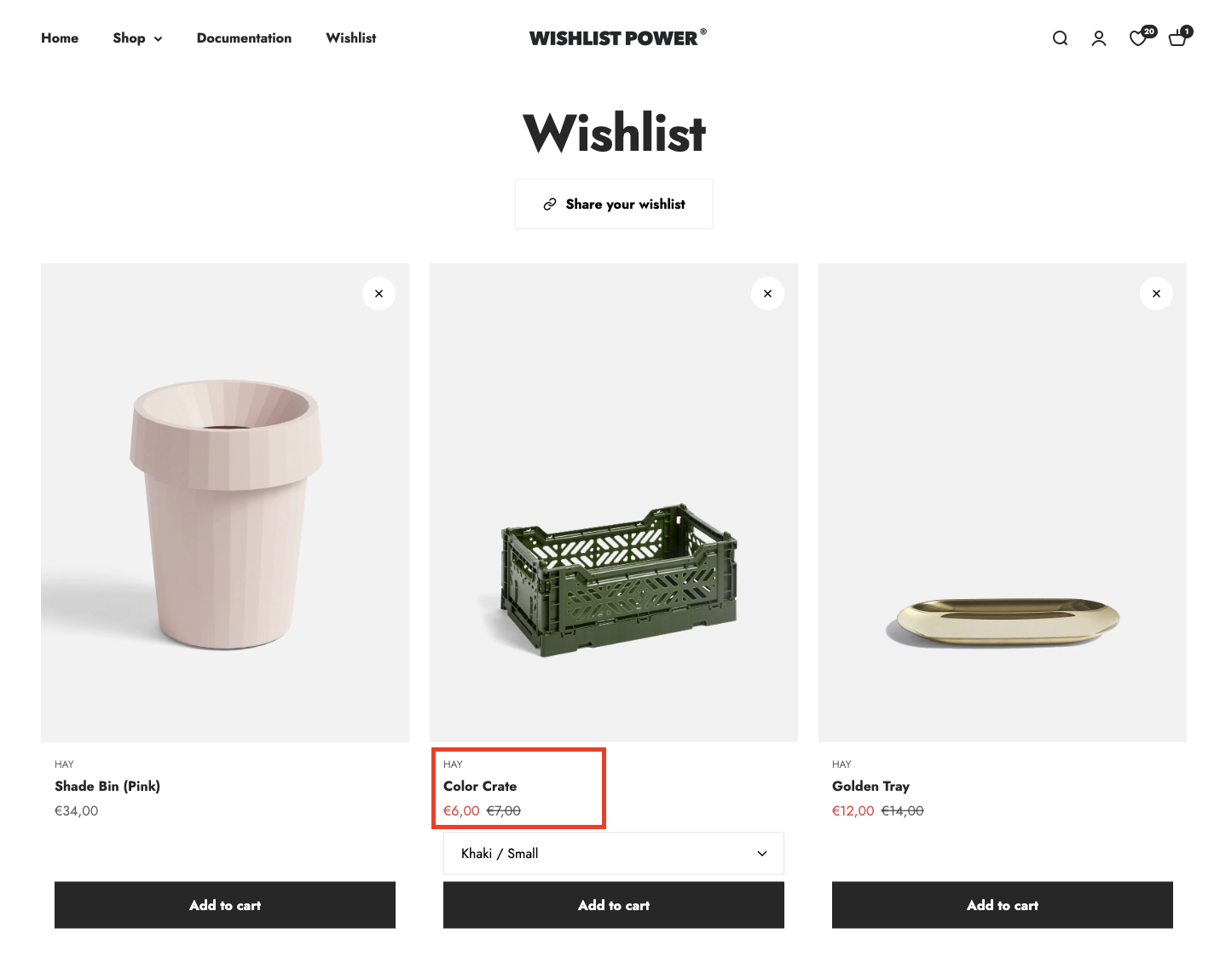Remove Shade Bin (Pink) from wishlist
This screenshot has width=1226, height=980.
click(x=379, y=293)
